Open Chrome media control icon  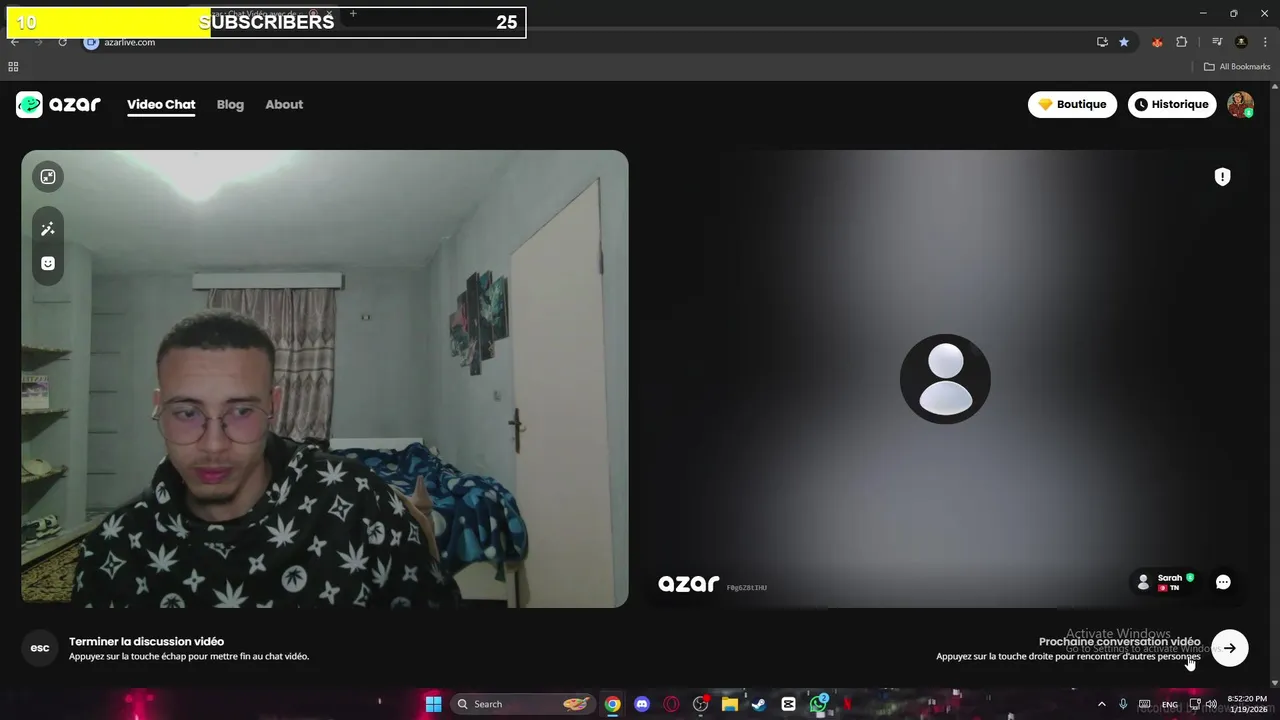(1217, 42)
